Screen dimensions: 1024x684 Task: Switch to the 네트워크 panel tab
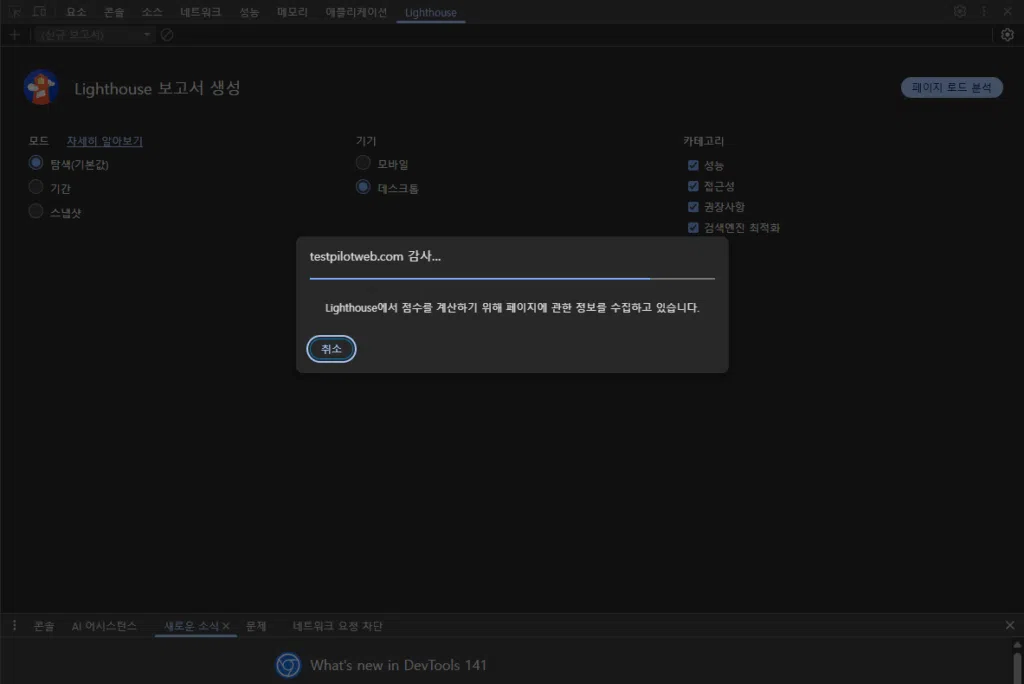[x=199, y=12]
